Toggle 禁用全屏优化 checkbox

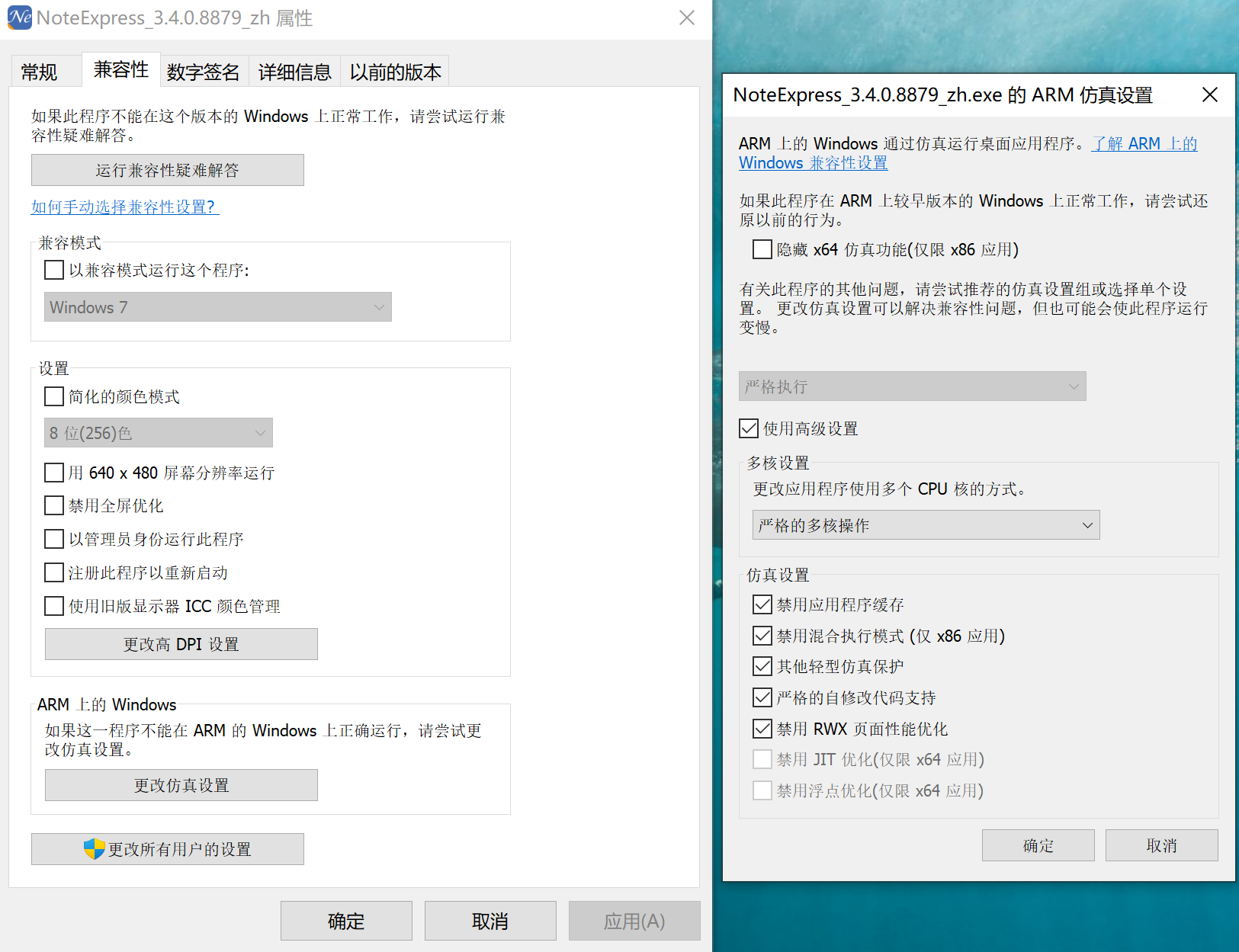(54, 505)
